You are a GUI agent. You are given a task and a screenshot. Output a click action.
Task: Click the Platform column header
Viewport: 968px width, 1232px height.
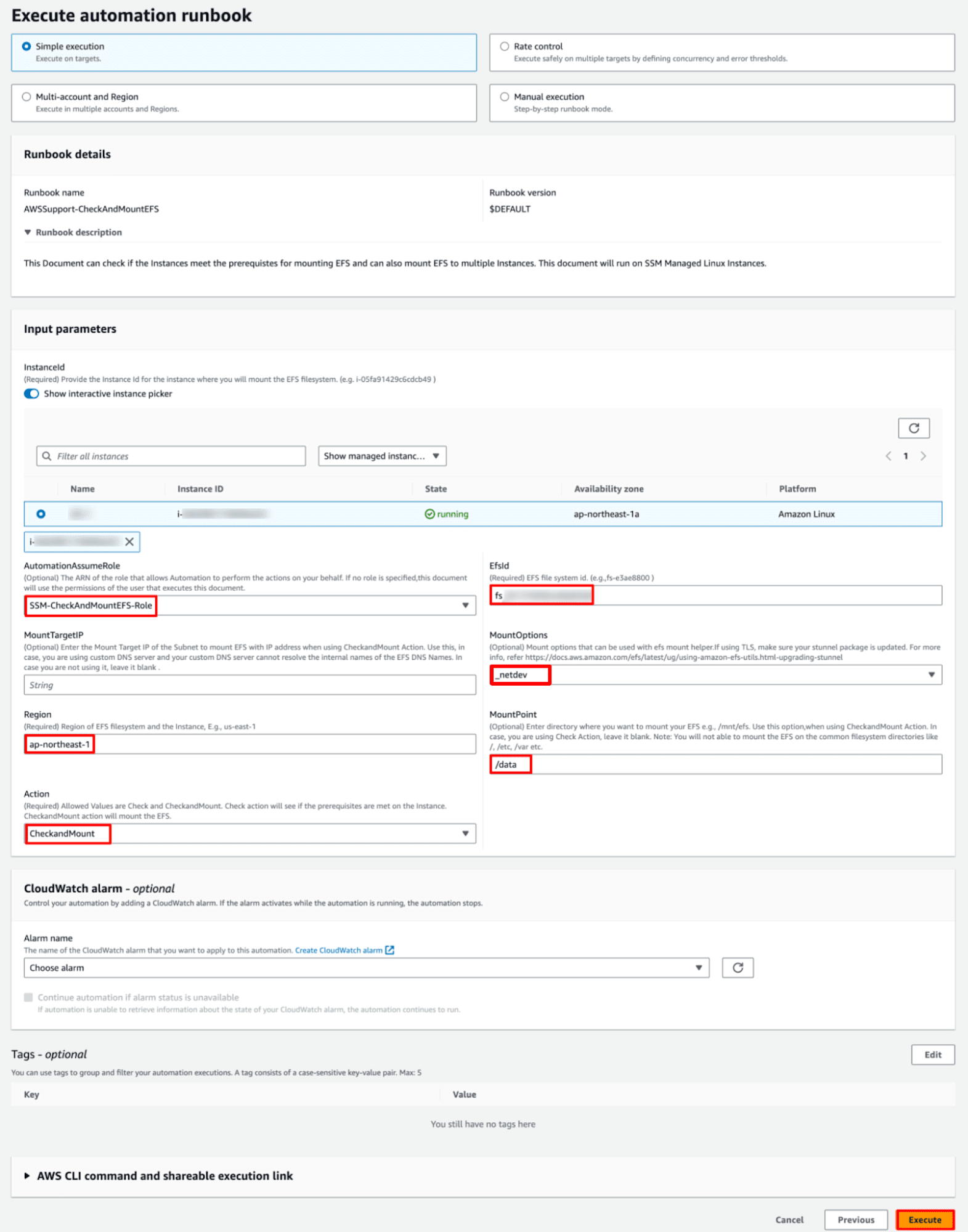point(797,489)
